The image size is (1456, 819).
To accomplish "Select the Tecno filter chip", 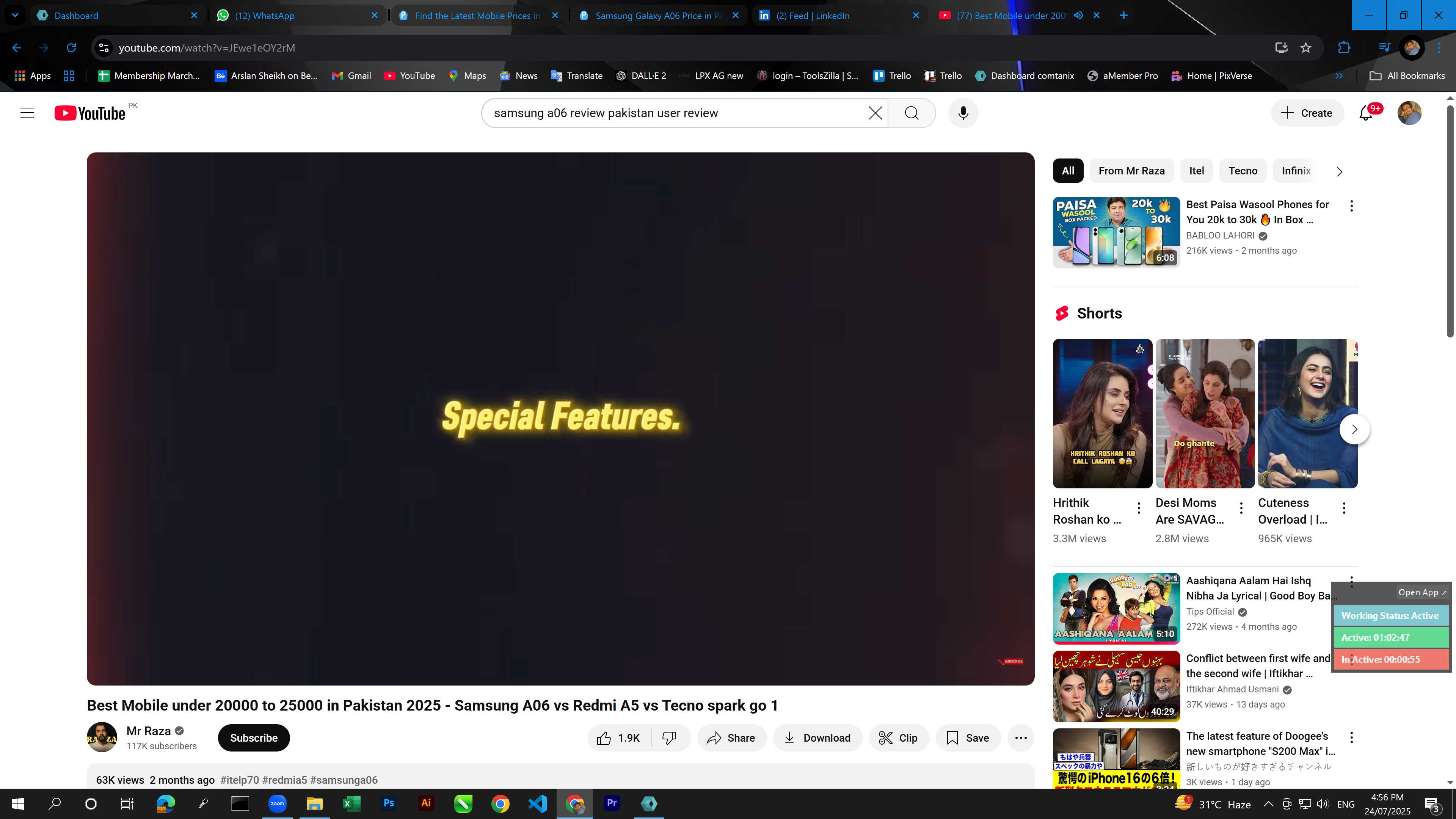I will click(1243, 171).
